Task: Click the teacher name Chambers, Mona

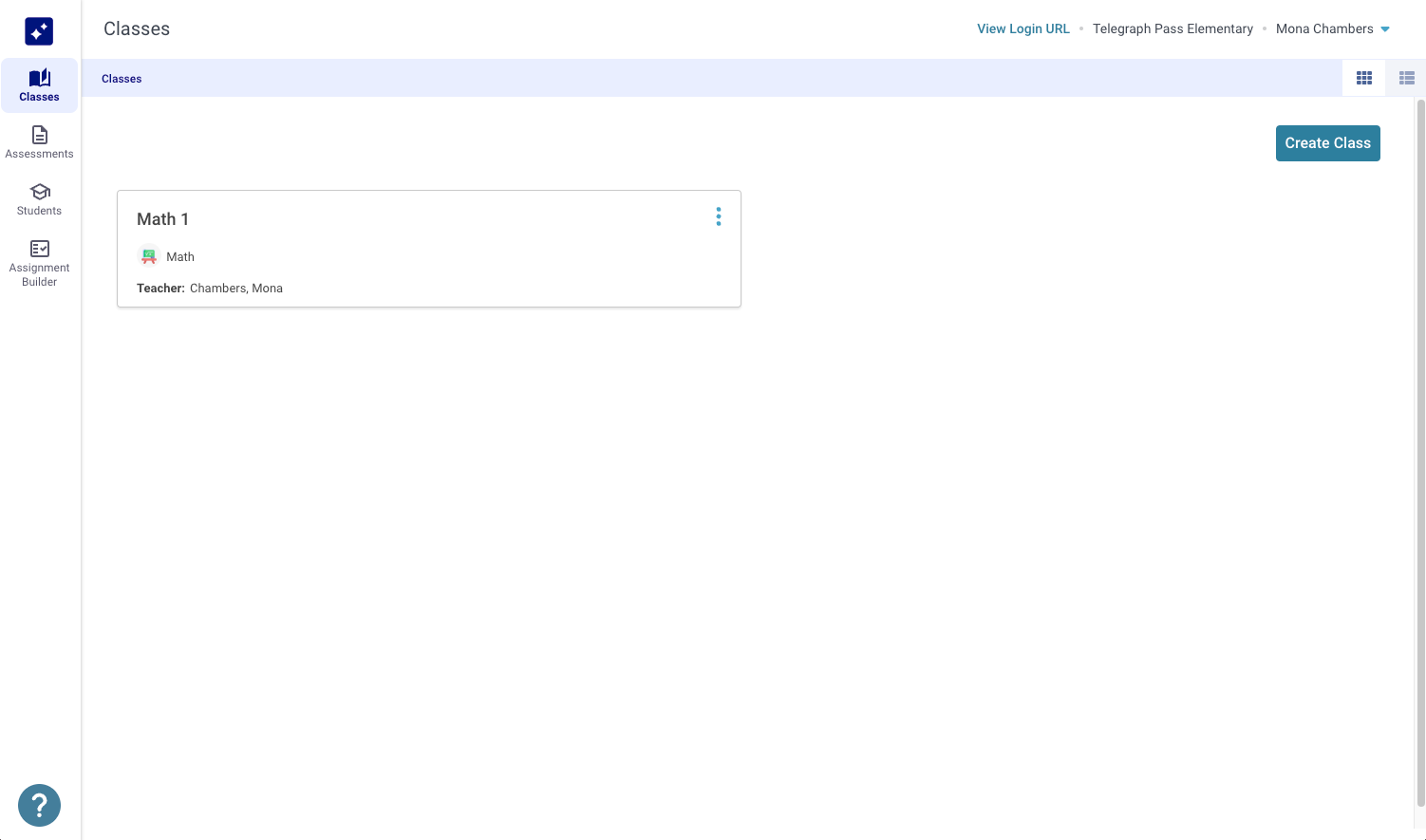Action: [x=236, y=289]
